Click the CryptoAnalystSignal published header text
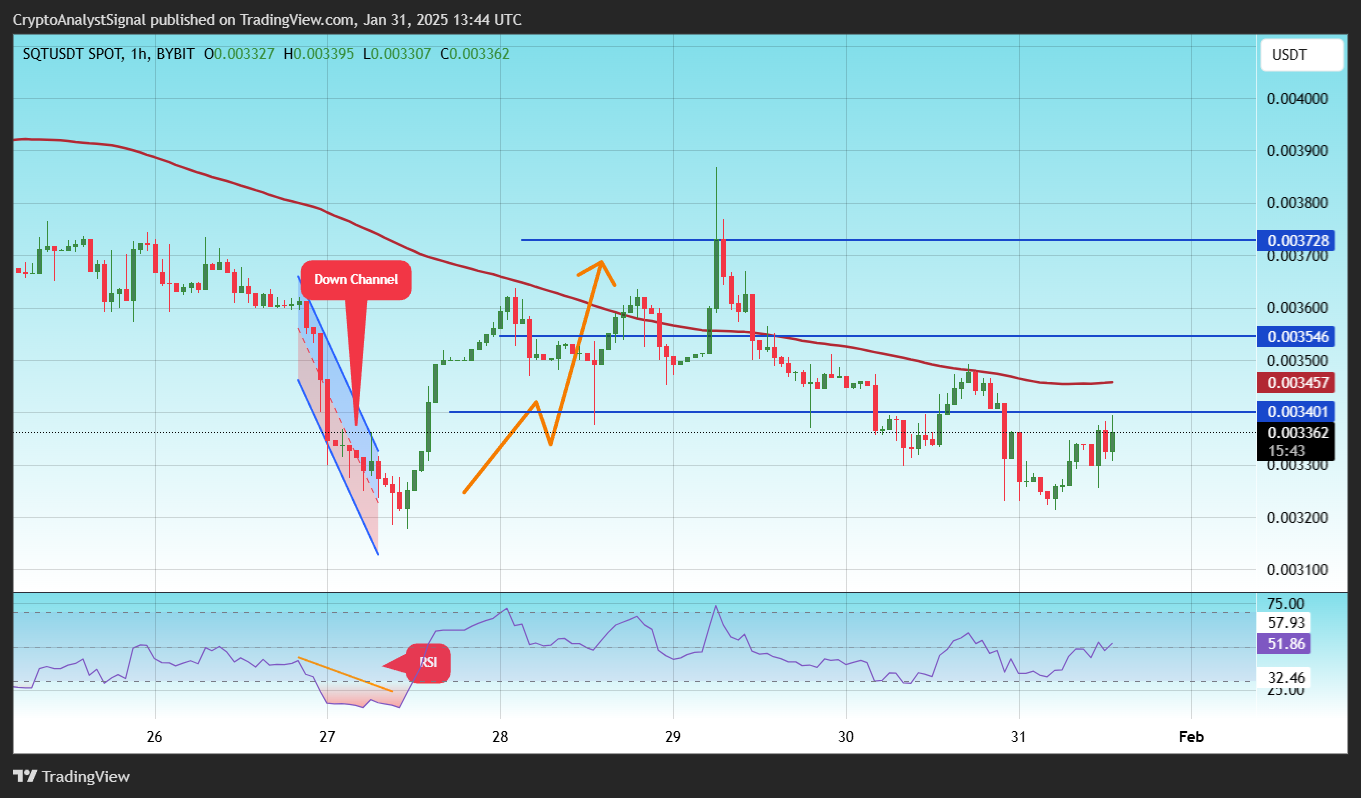Image resolution: width=1361 pixels, height=798 pixels. (267, 20)
